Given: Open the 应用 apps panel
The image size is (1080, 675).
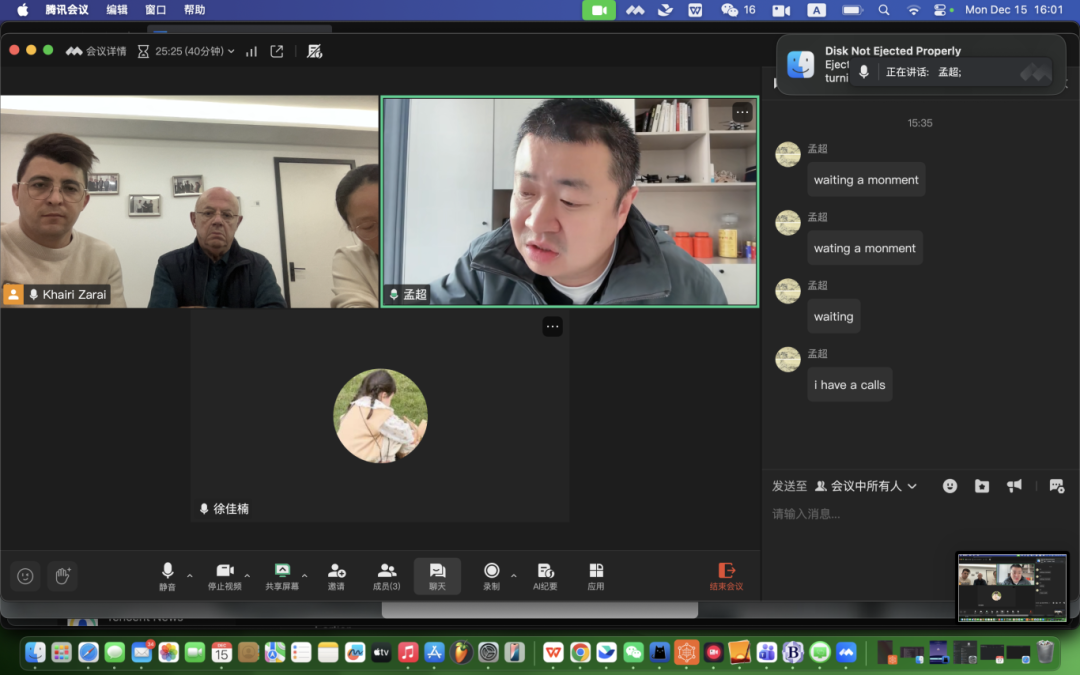Looking at the screenshot, I should [x=596, y=575].
